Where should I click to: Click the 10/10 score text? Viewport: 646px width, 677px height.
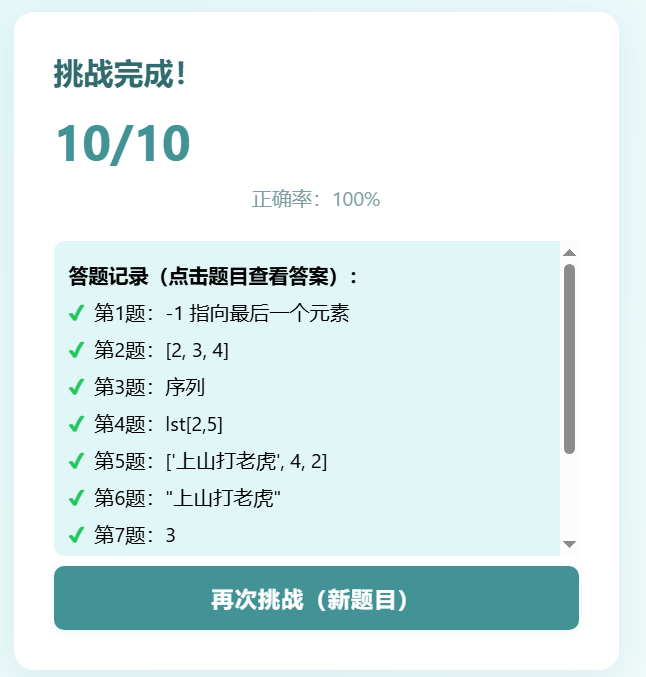pyautogui.click(x=123, y=144)
